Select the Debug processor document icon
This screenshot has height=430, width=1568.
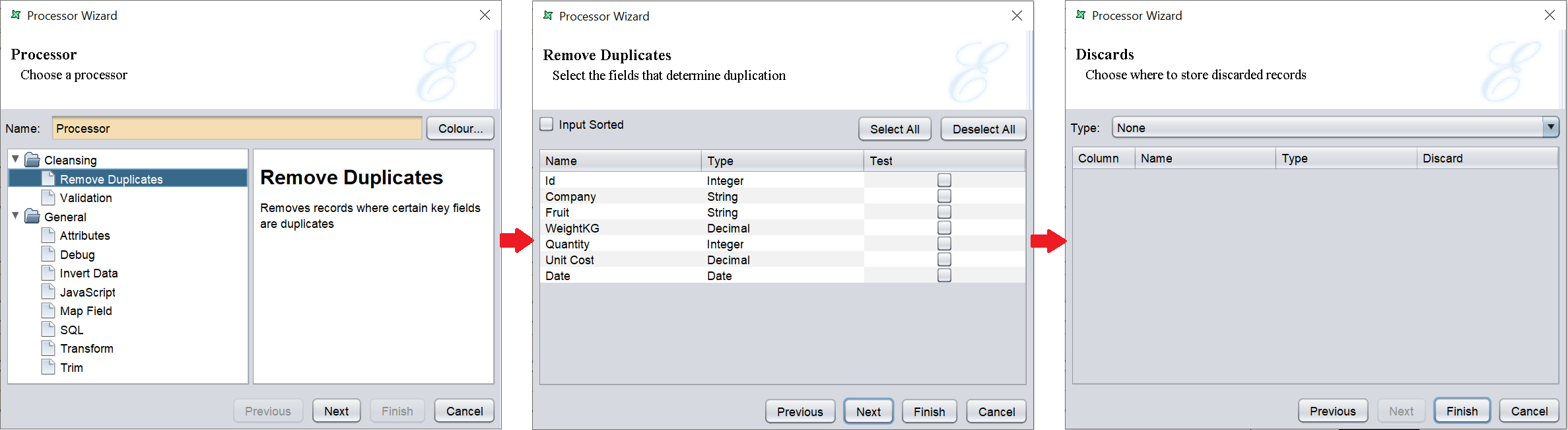pos(48,254)
